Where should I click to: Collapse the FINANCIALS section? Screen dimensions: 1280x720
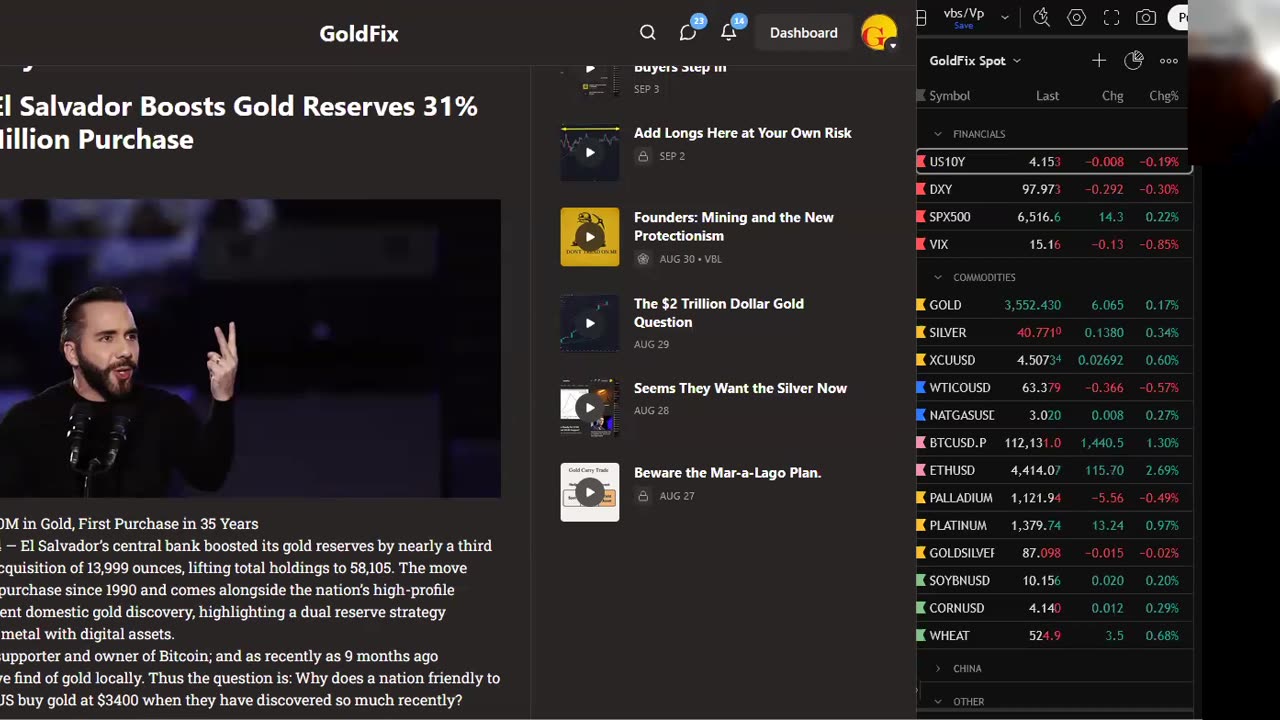click(x=938, y=134)
